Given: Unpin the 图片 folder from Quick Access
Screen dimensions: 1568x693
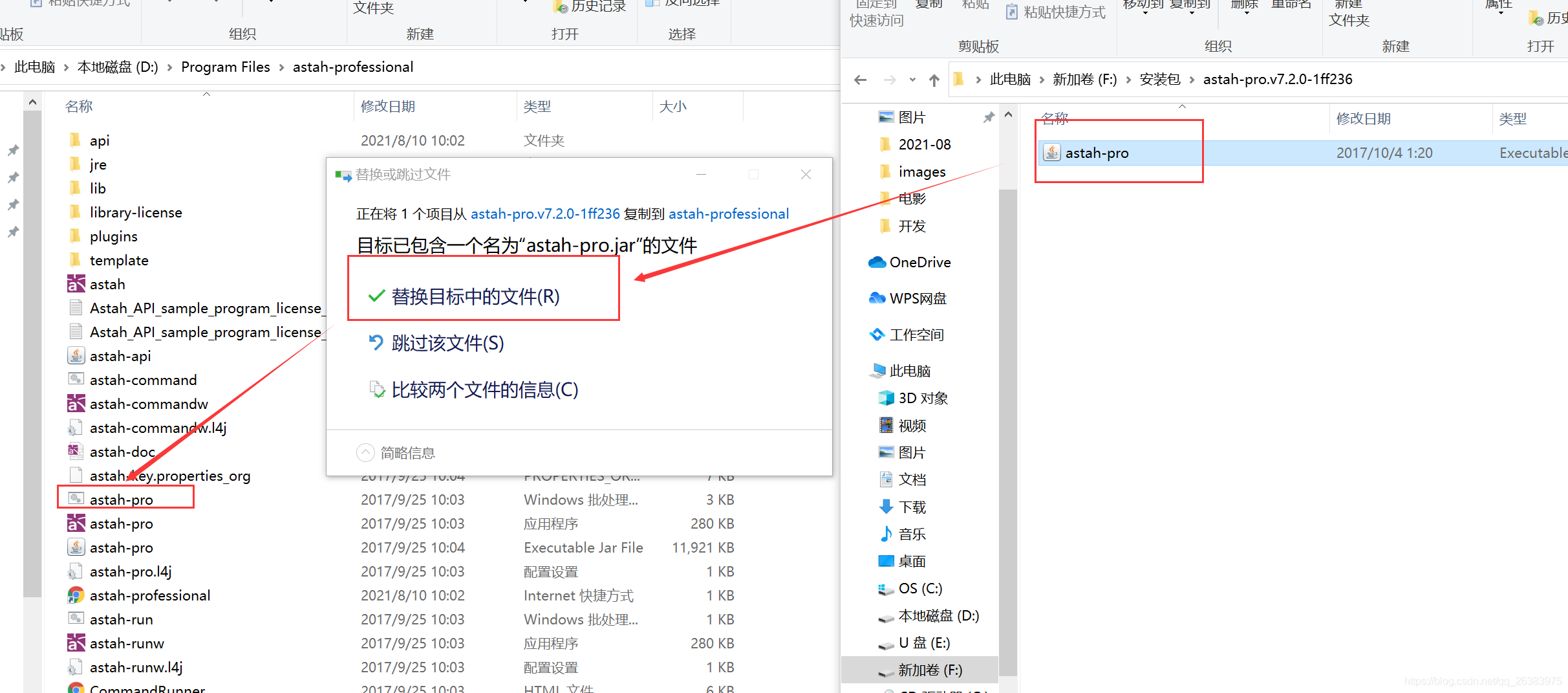Looking at the screenshot, I should [x=988, y=117].
